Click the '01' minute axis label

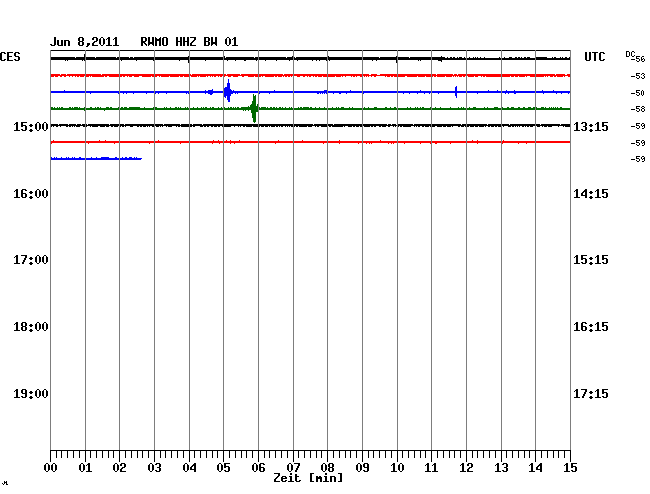tap(85, 468)
